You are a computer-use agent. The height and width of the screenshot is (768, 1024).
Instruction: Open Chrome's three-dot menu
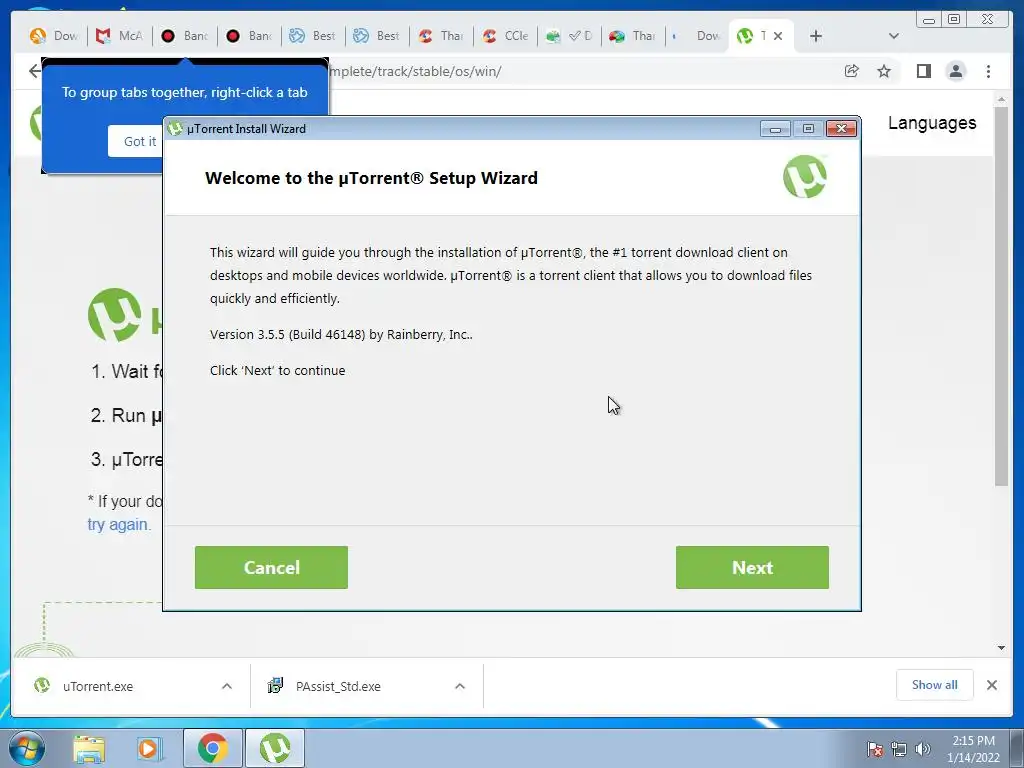[x=988, y=71]
